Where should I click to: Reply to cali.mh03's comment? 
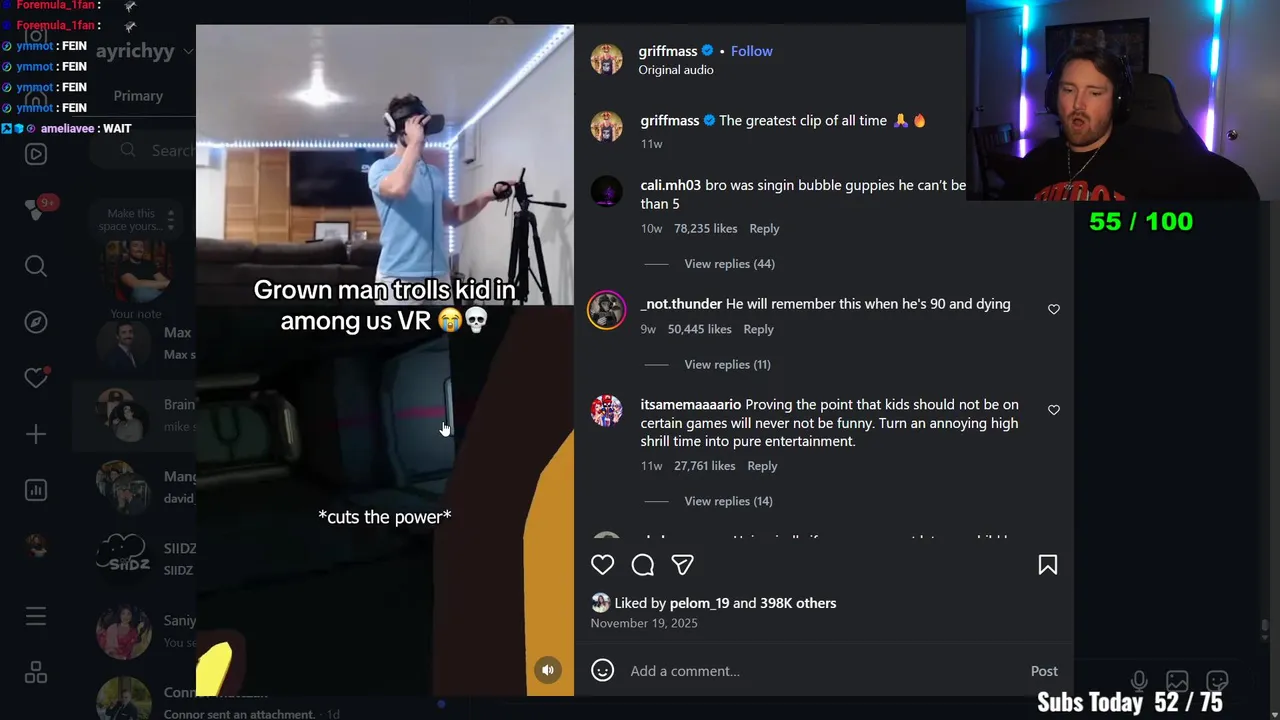click(x=764, y=229)
